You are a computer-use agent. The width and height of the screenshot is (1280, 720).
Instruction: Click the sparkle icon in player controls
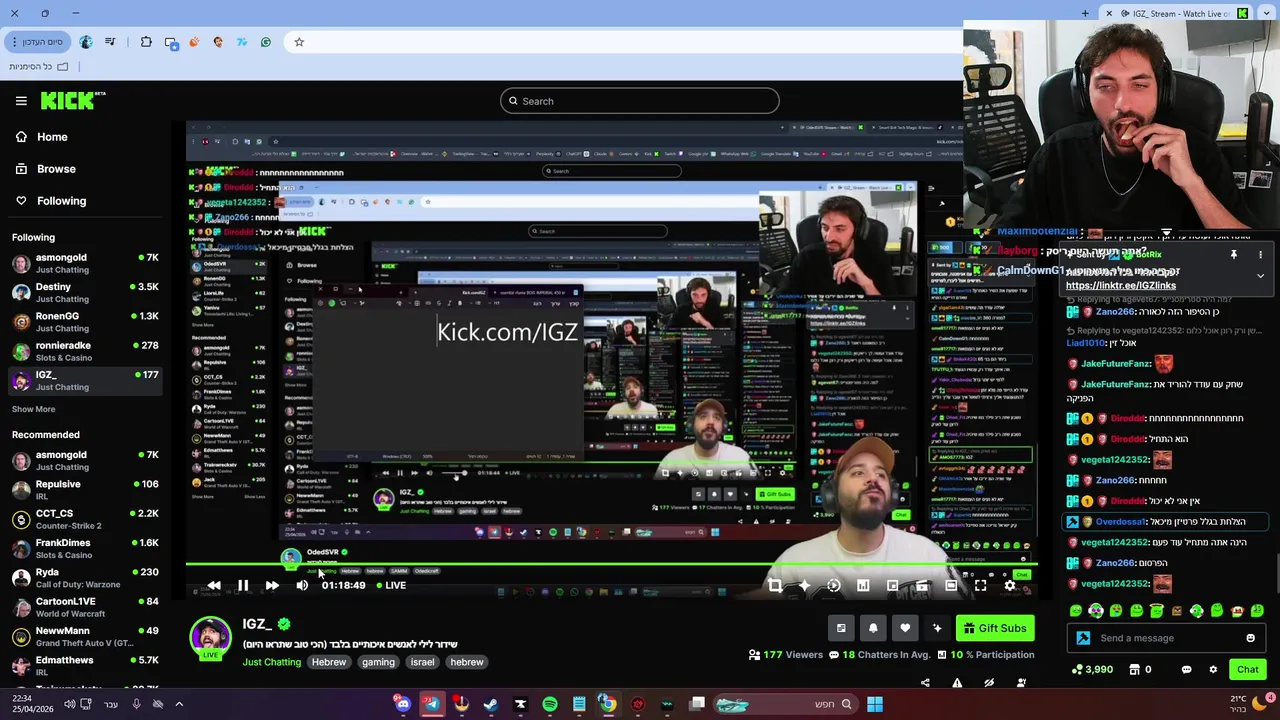804,586
